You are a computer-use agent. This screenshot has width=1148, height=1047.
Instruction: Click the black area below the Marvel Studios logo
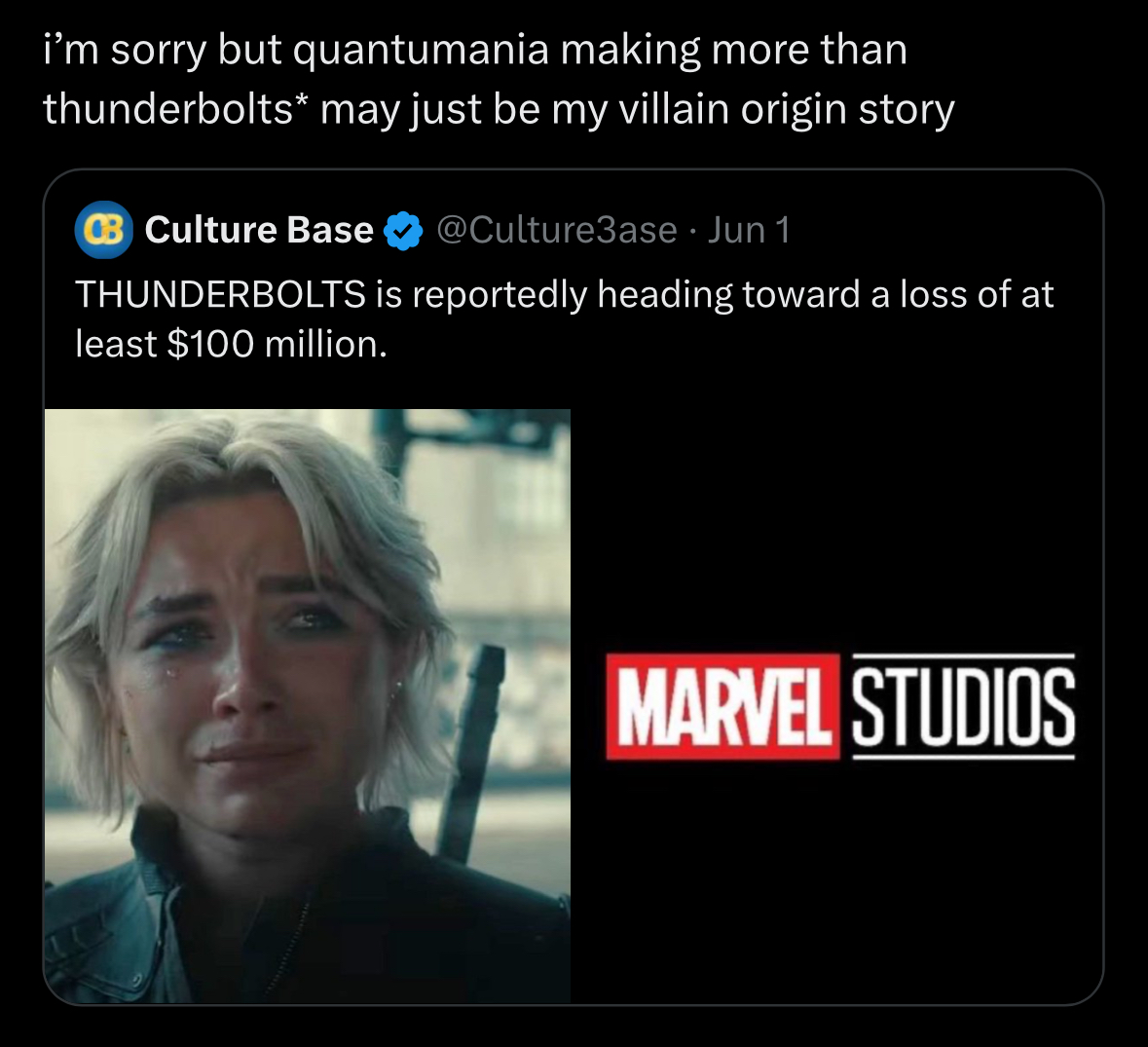tap(839, 877)
